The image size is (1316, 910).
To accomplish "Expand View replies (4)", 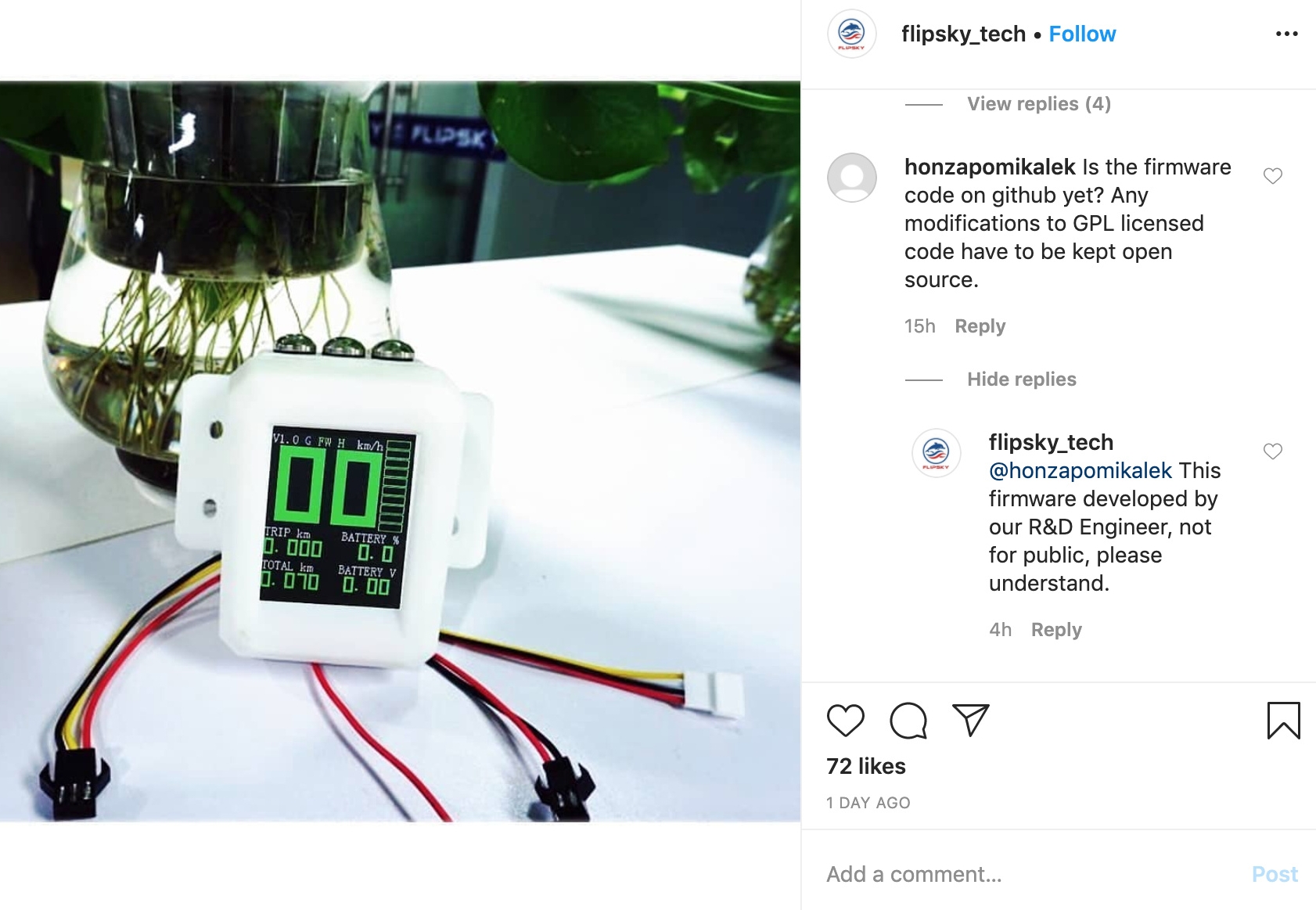I will (1039, 103).
